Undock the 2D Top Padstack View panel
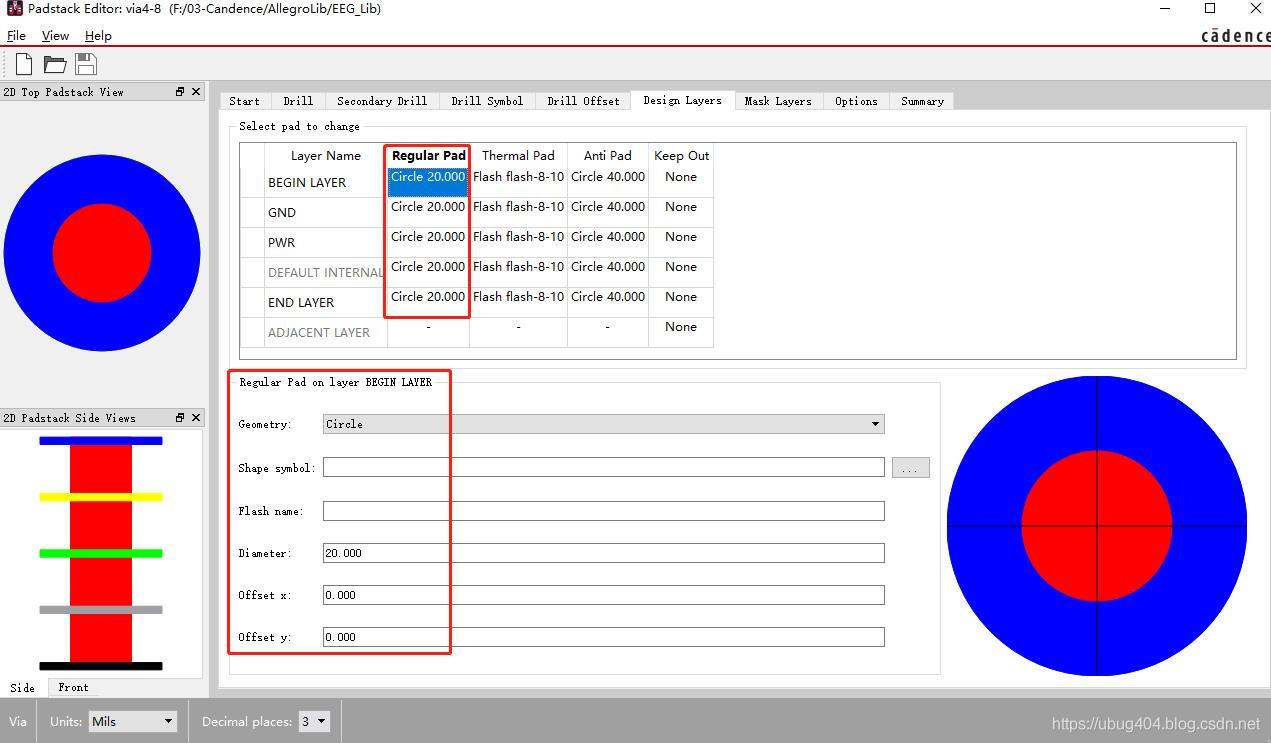Viewport: 1271px width, 743px height. click(x=180, y=92)
